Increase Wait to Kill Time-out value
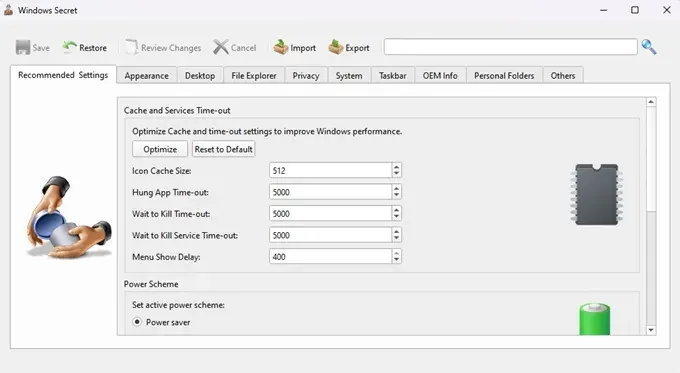680x373 pixels. tap(396, 210)
